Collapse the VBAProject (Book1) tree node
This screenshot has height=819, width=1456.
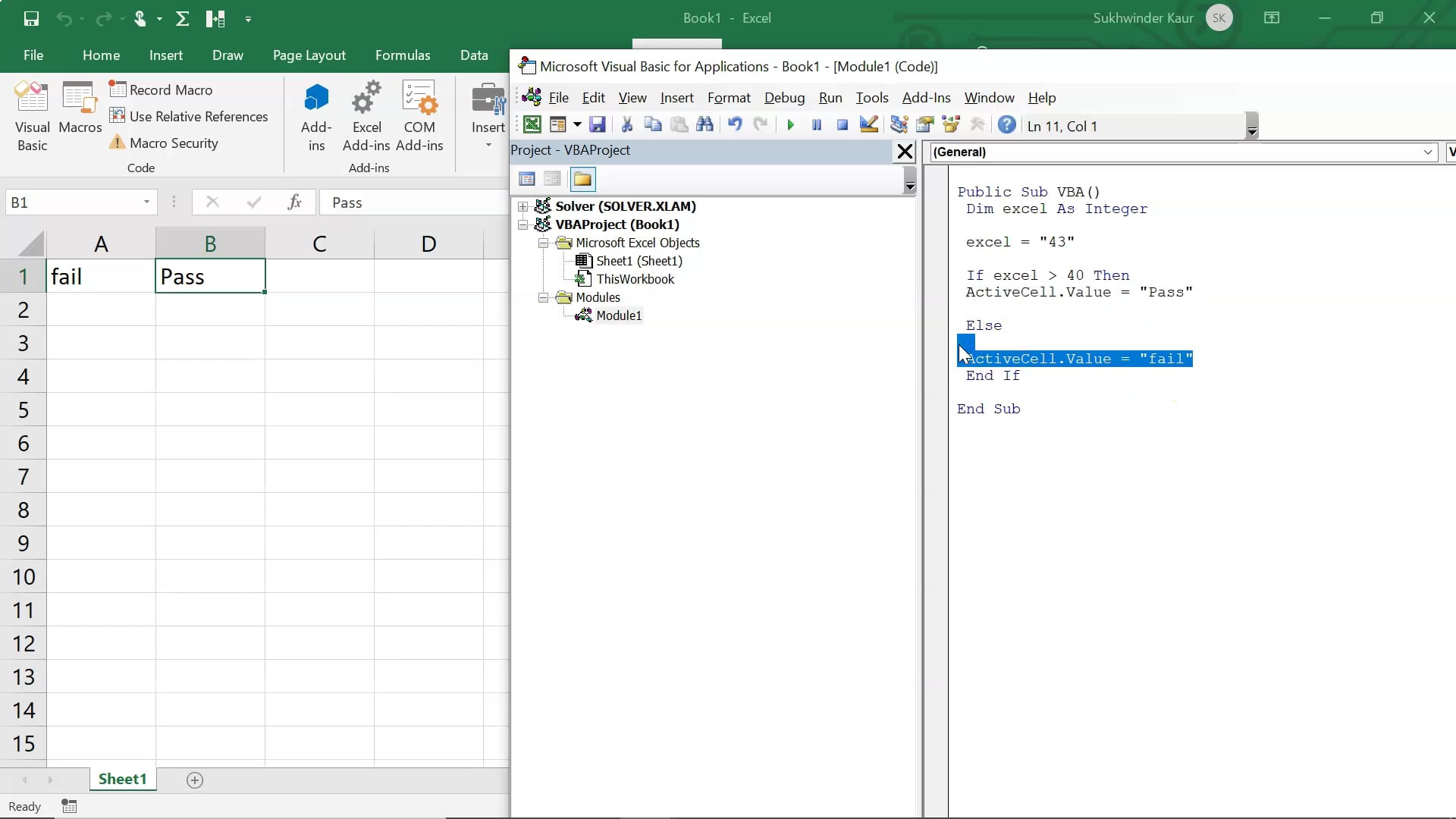[x=522, y=224]
